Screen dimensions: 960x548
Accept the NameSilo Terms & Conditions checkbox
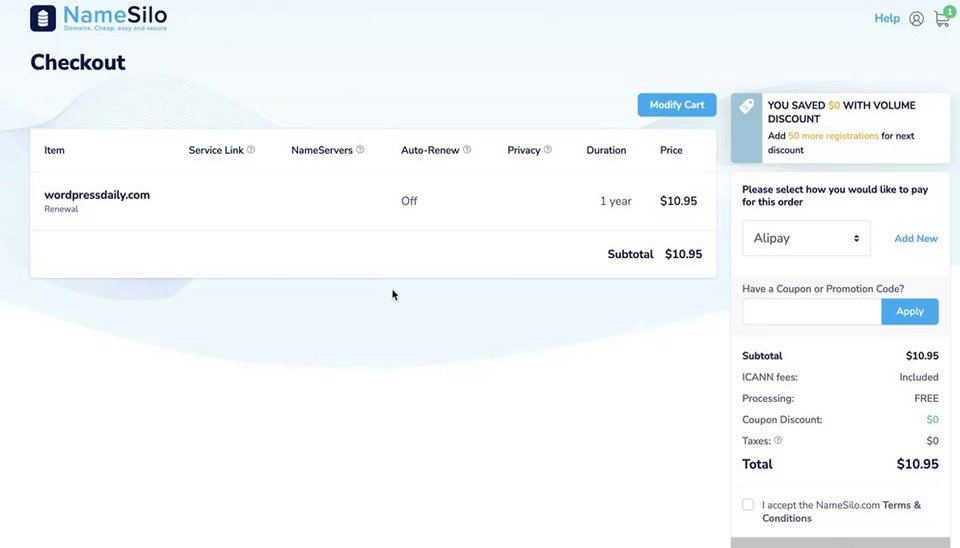point(748,505)
